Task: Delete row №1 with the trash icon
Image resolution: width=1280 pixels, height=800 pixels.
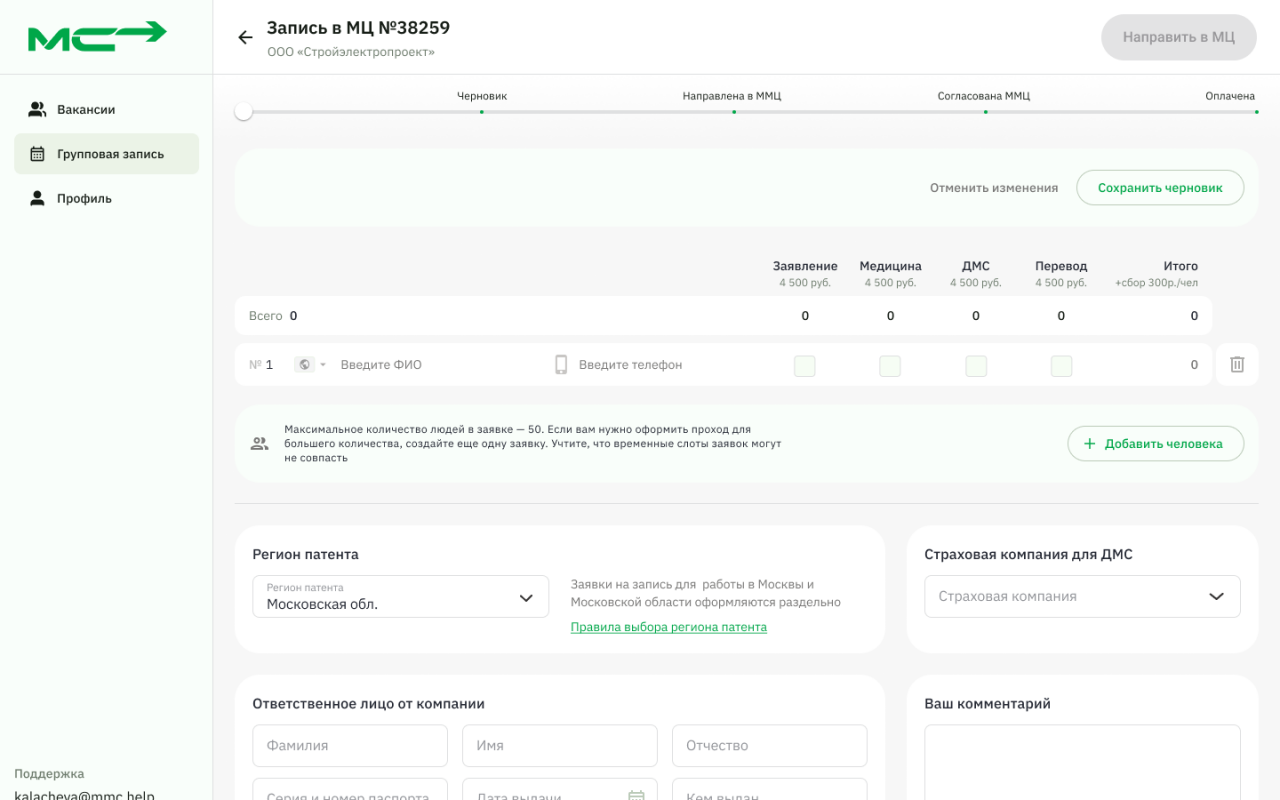Action: pyautogui.click(x=1237, y=365)
